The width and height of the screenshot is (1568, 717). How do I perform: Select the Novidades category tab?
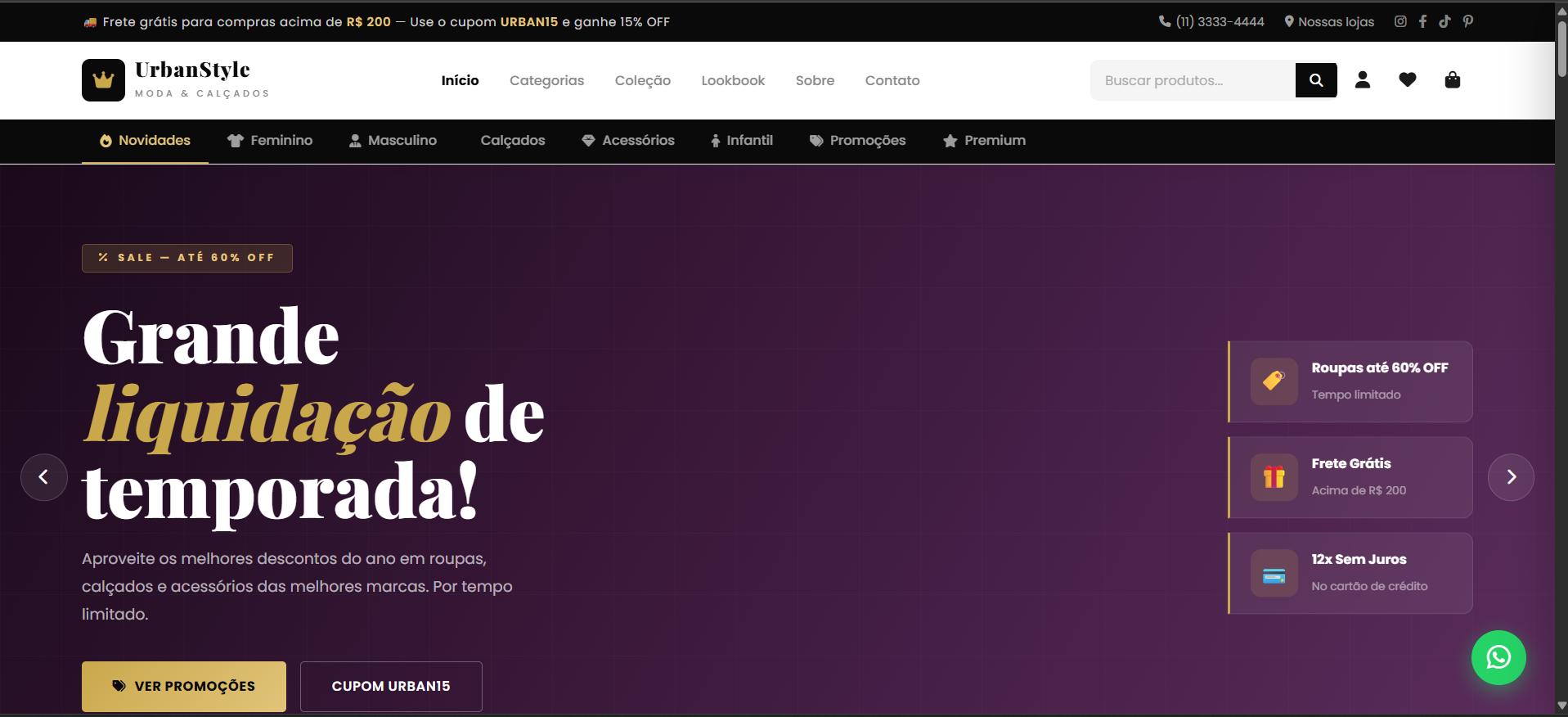tap(145, 141)
